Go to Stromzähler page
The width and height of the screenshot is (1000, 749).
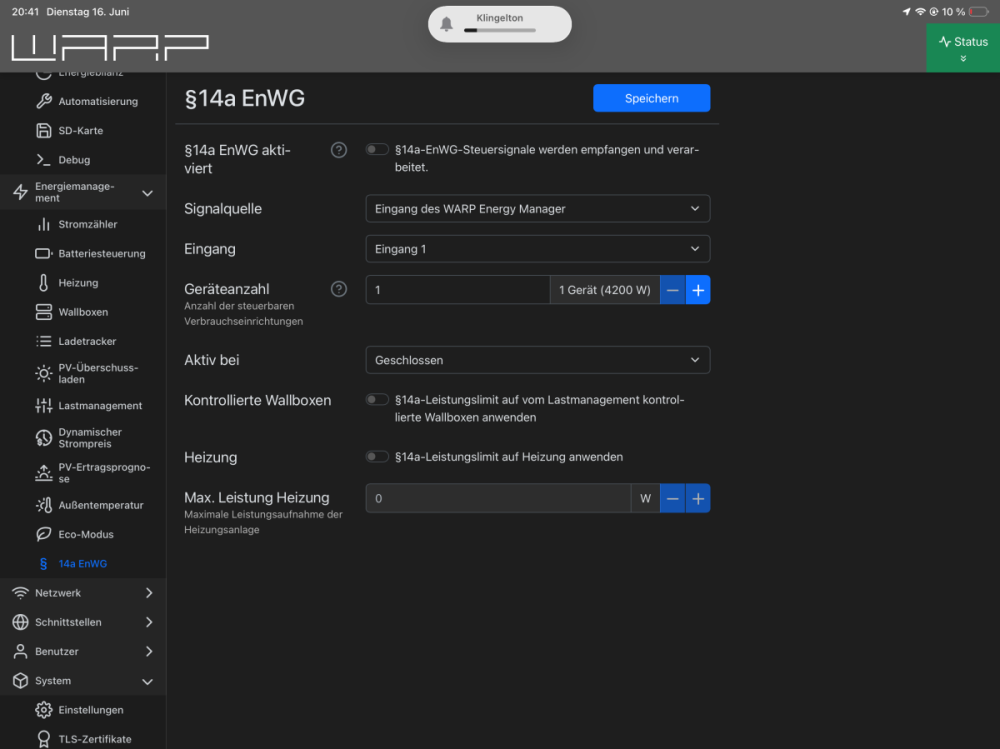[88, 224]
